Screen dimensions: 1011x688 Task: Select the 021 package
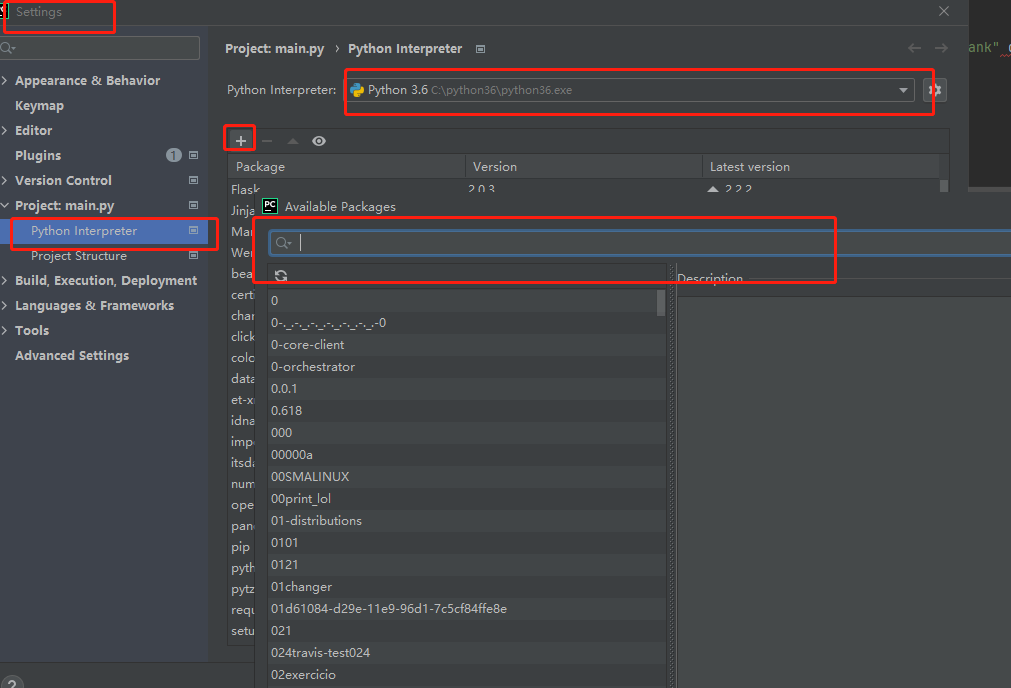467,631
